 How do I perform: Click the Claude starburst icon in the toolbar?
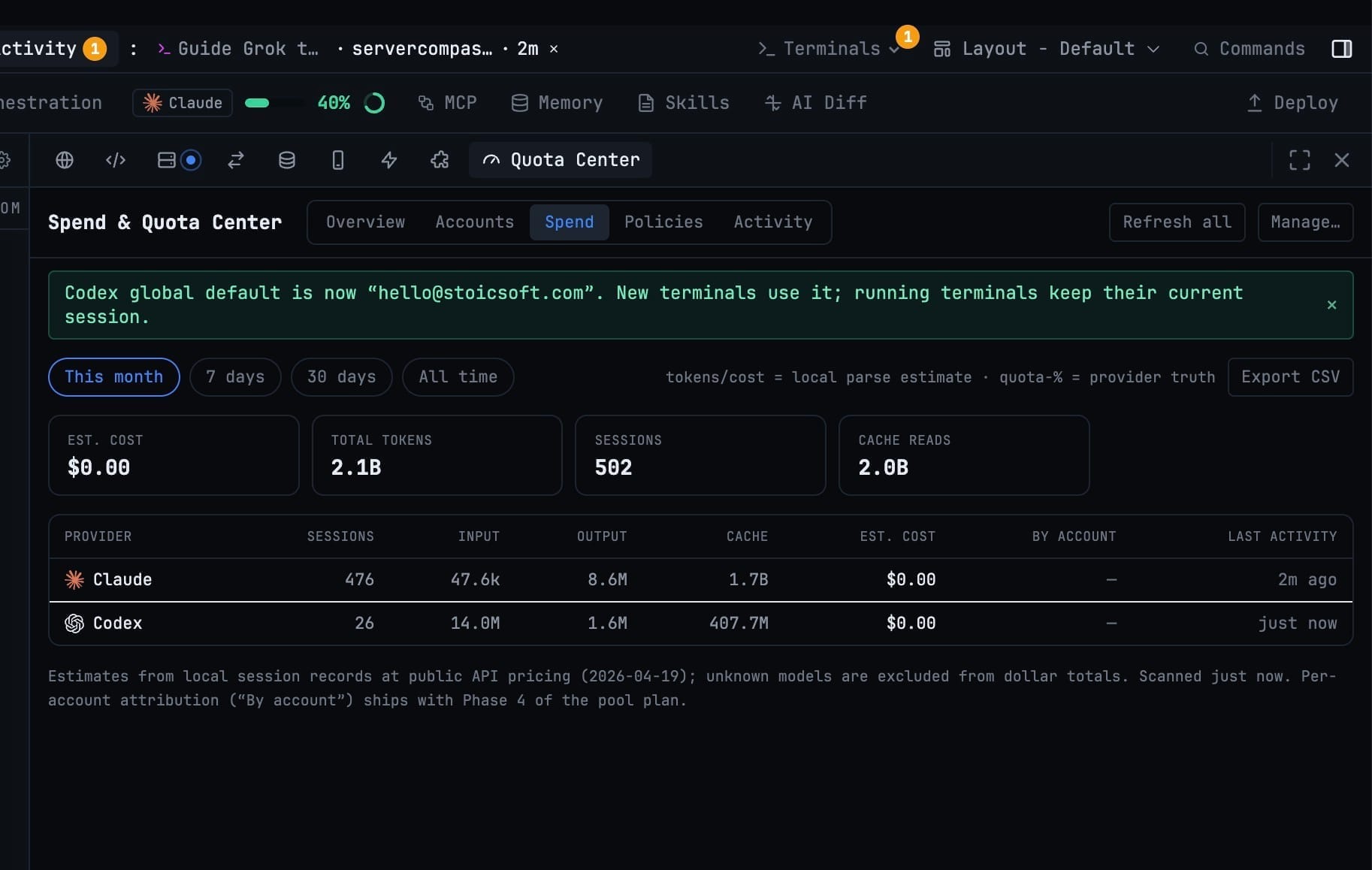point(153,103)
